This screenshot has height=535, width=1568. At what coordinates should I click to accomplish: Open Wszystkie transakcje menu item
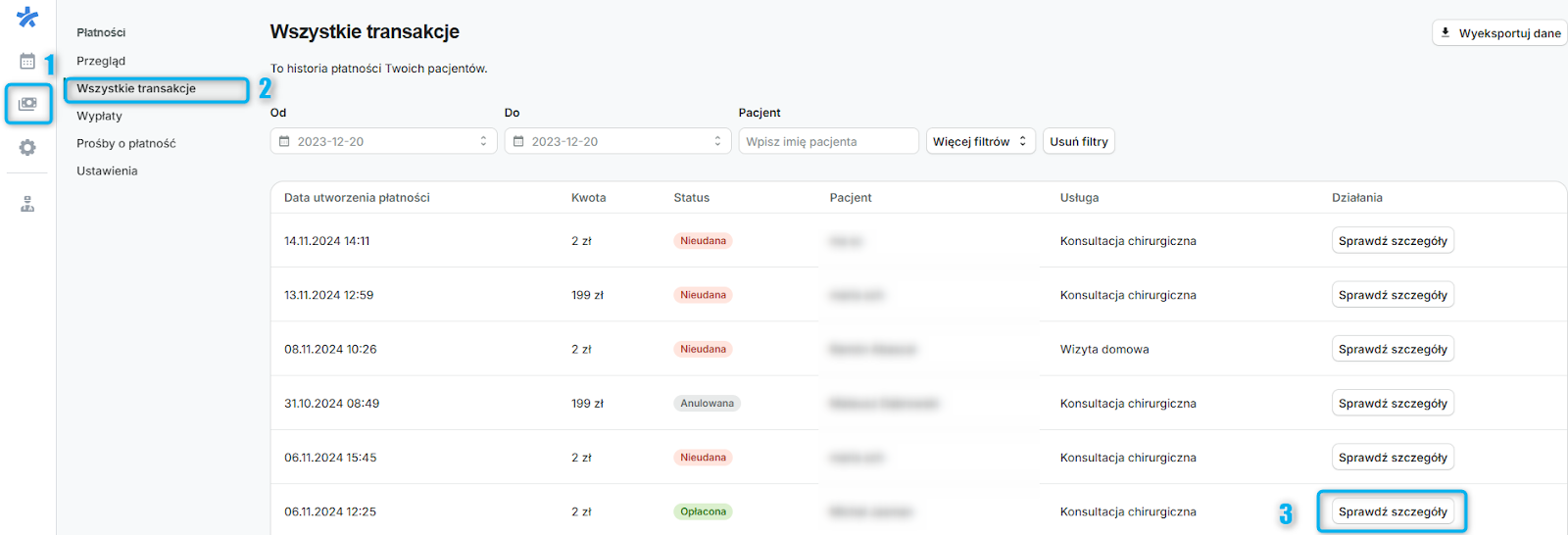coord(136,88)
